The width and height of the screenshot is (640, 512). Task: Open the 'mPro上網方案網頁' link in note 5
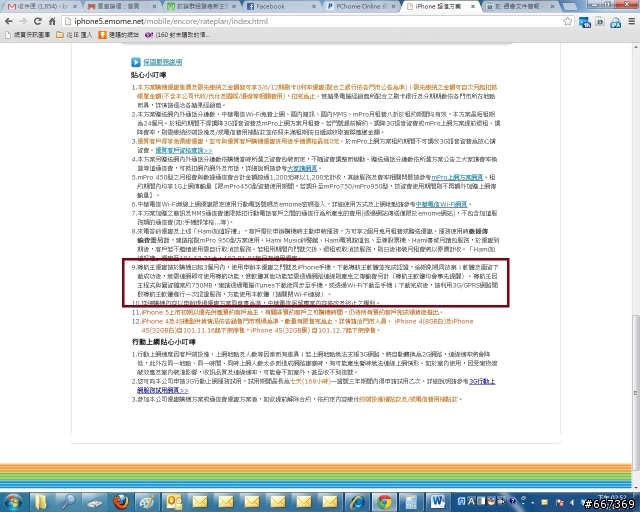pos(457,177)
